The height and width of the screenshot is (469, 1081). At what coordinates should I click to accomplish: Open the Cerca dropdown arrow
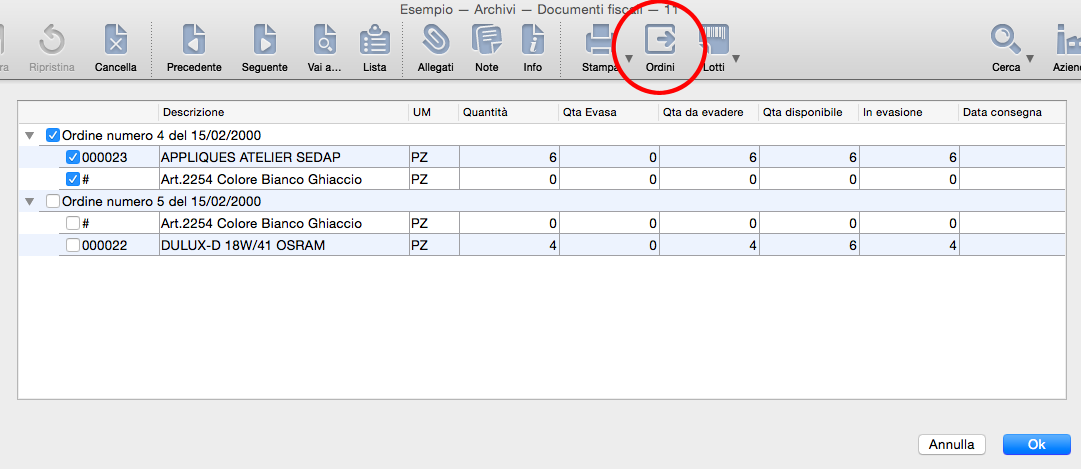click(x=1030, y=58)
